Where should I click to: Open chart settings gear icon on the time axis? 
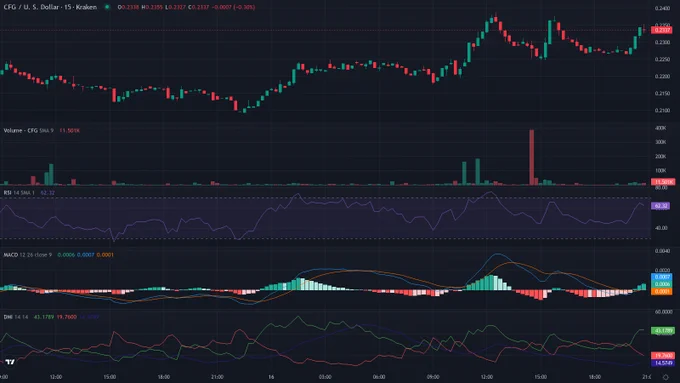[666, 377]
